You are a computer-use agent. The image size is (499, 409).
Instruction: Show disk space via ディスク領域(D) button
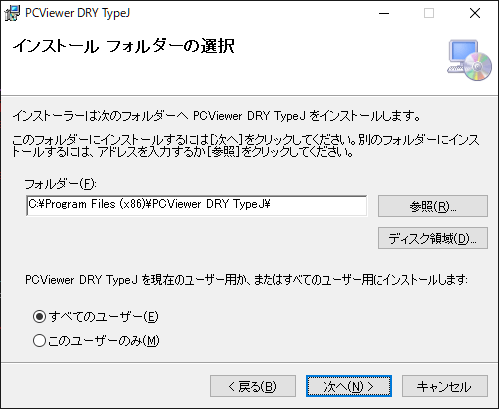click(x=433, y=238)
